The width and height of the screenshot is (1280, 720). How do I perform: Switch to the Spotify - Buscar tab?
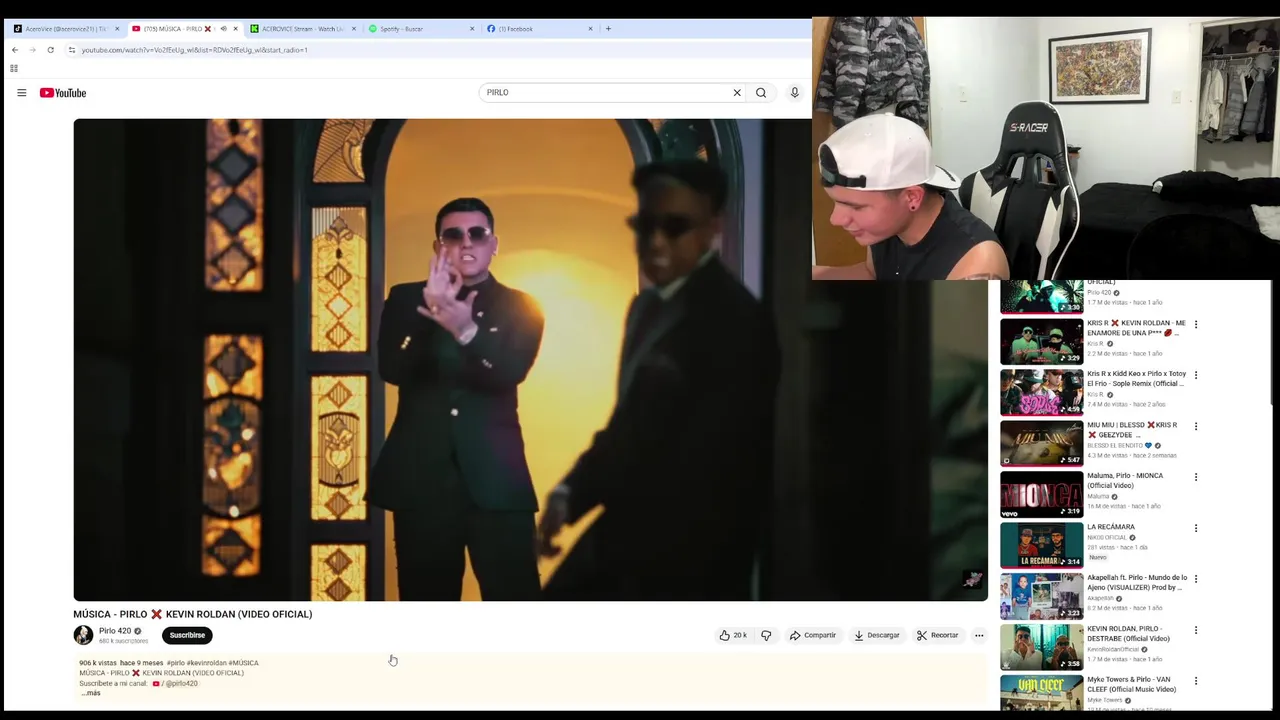pos(420,29)
